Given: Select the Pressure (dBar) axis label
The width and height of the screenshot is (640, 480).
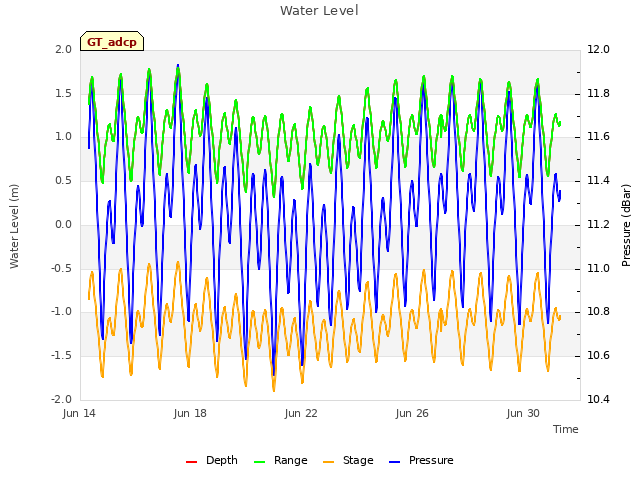Looking at the screenshot, I should (x=626, y=225).
